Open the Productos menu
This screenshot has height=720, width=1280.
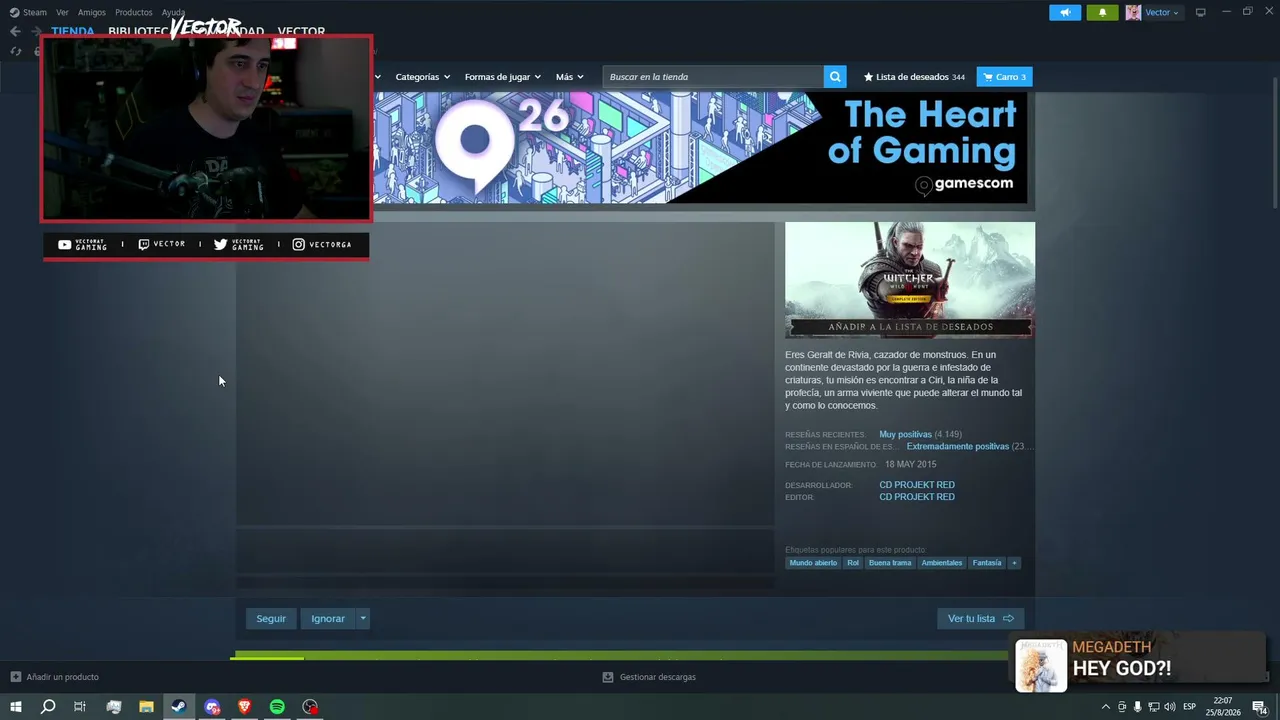click(x=134, y=12)
